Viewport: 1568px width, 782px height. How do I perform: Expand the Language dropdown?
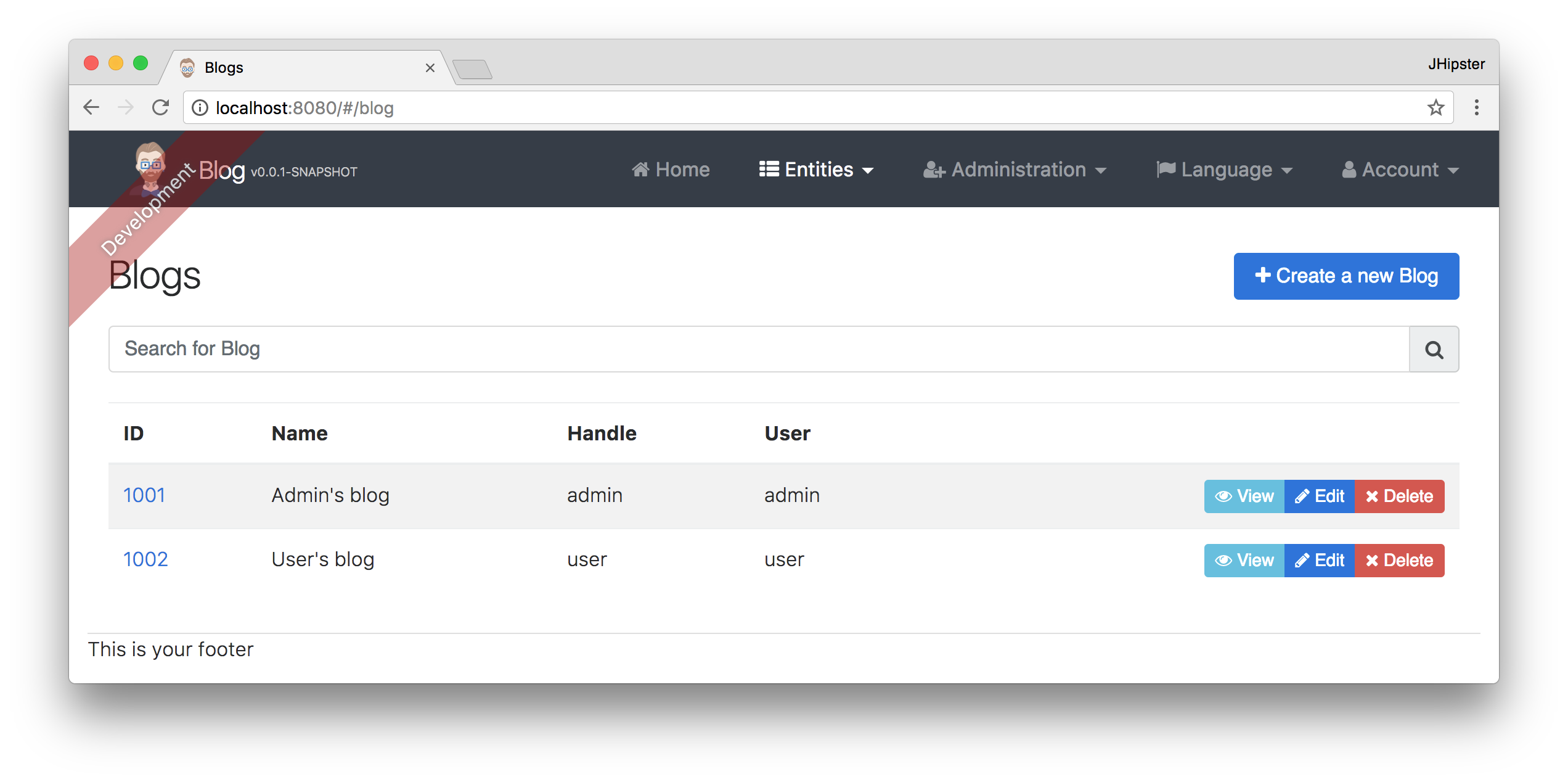(1224, 170)
